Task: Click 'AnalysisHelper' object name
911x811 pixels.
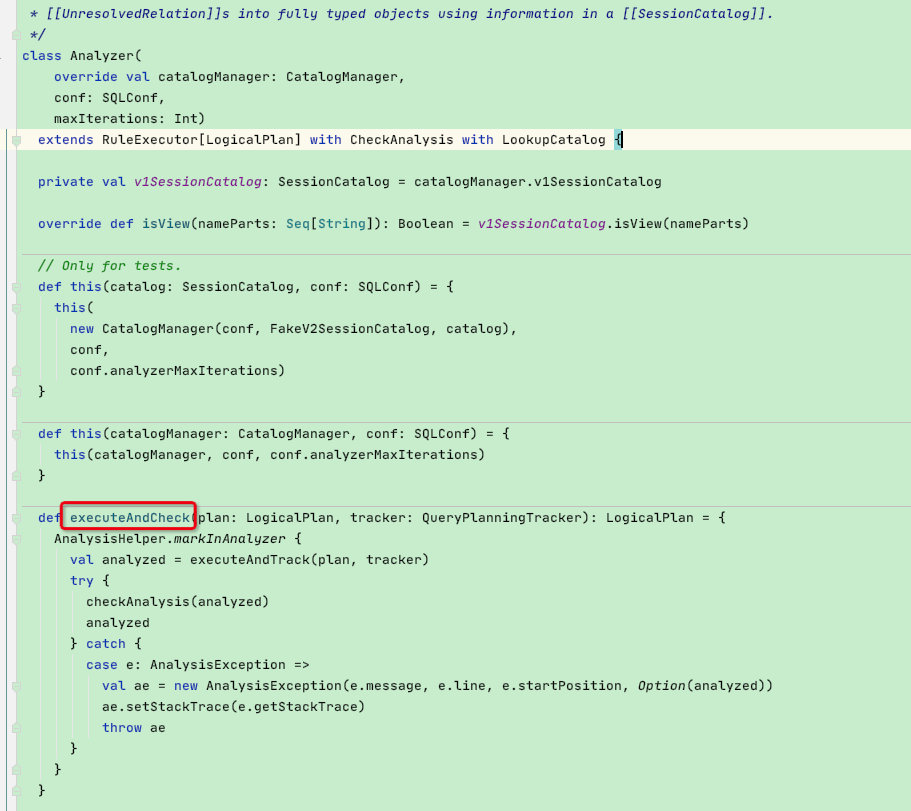Action: [110, 539]
